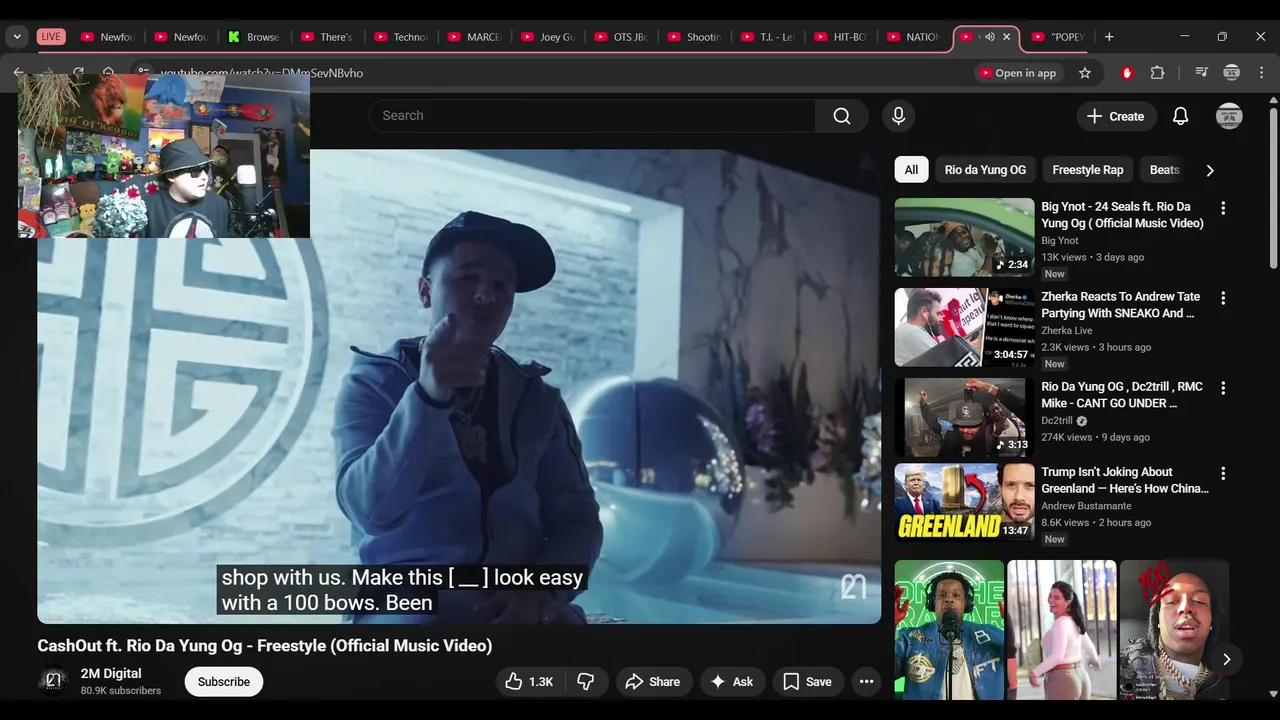Image resolution: width=1280 pixels, height=720 pixels.
Task: Open the GREENLAND video thumbnail
Action: [964, 502]
